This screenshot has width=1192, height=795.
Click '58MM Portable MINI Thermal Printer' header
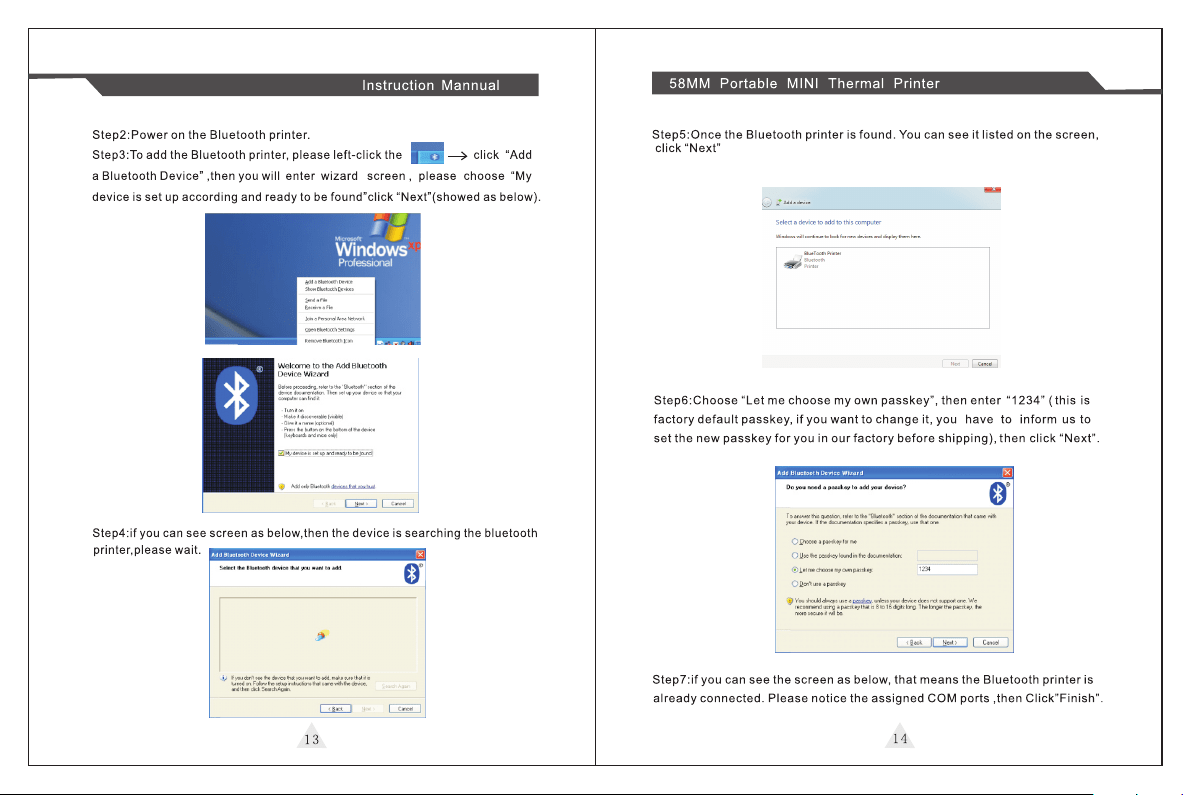pos(804,84)
